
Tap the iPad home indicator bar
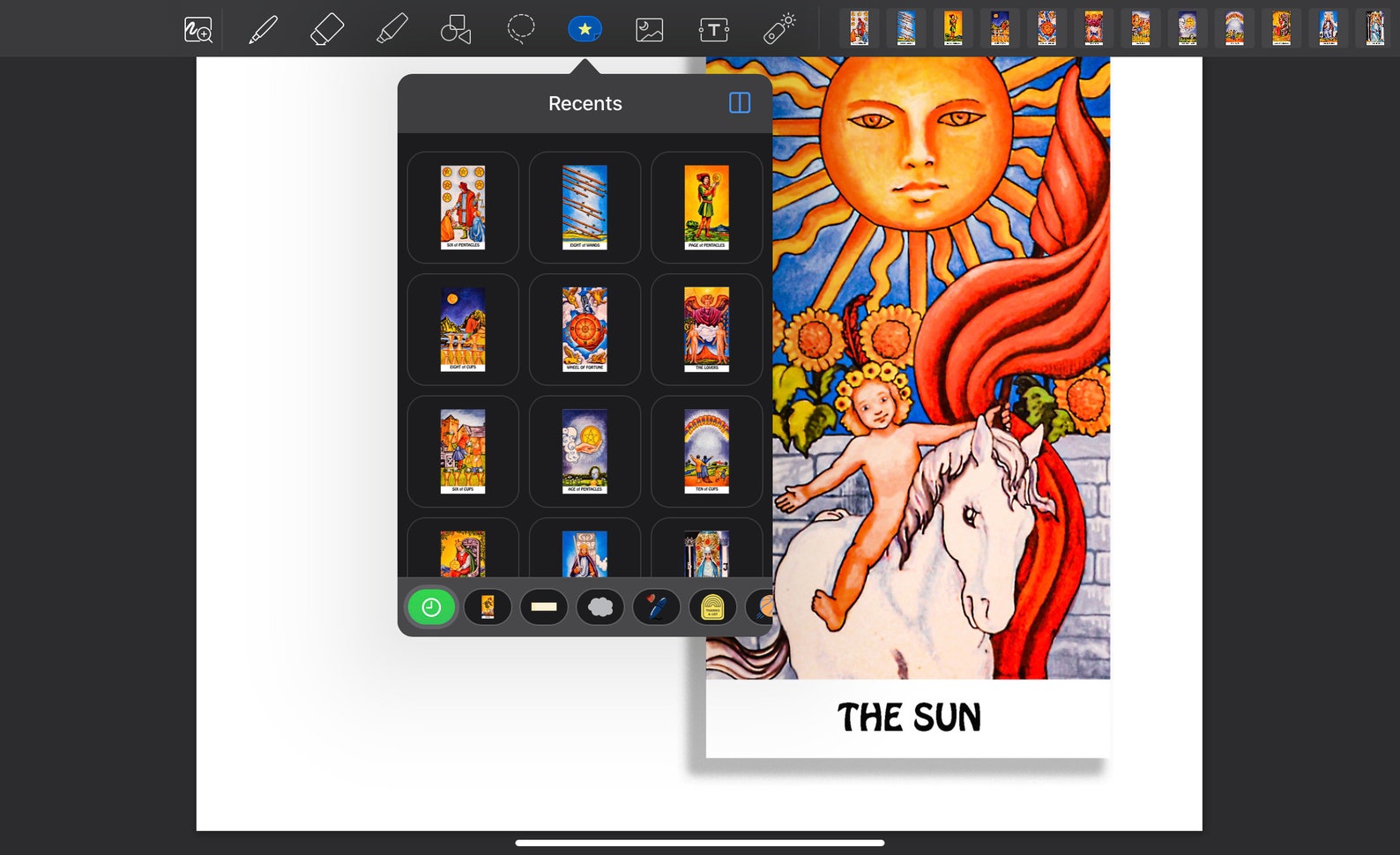[x=700, y=843]
